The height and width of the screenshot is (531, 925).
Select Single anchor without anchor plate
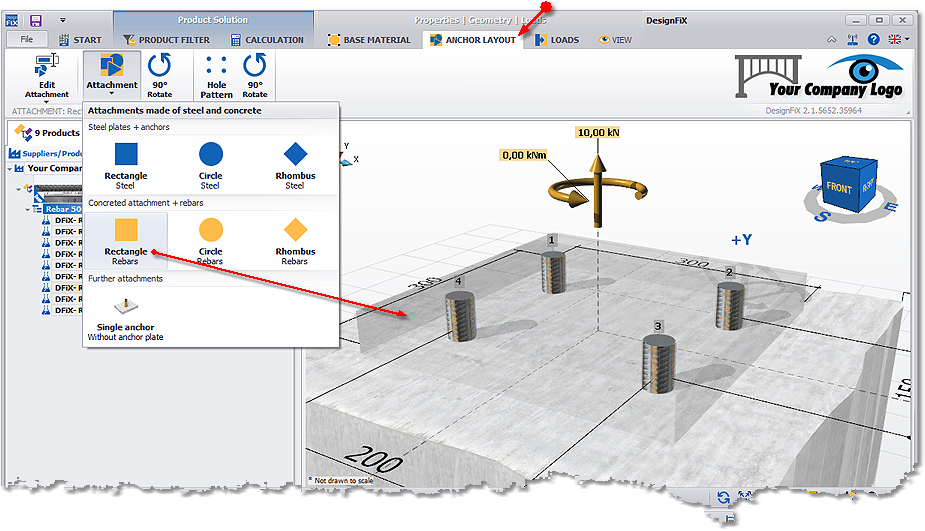pyautogui.click(x=126, y=319)
